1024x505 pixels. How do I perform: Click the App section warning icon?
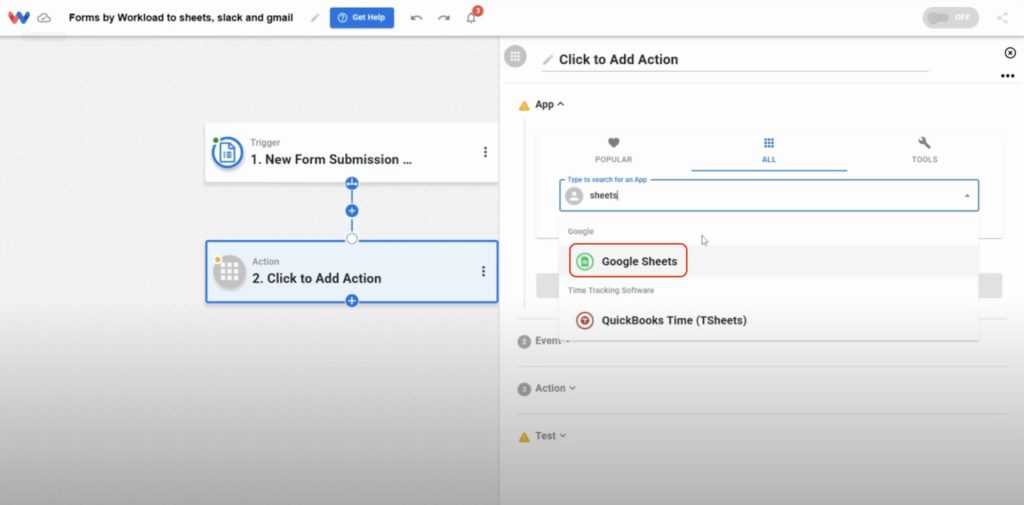pyautogui.click(x=524, y=106)
